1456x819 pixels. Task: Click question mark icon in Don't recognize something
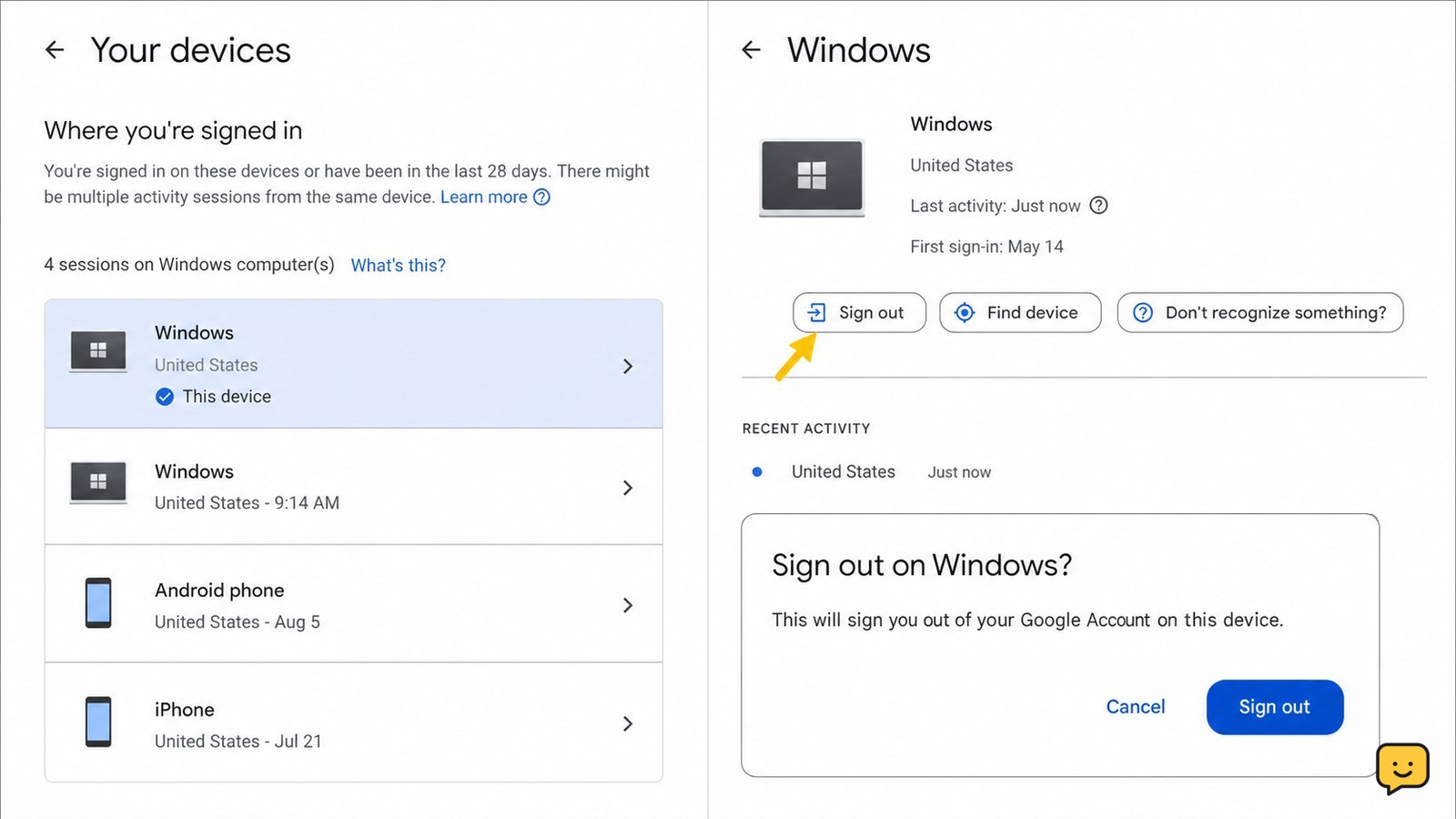click(1143, 313)
